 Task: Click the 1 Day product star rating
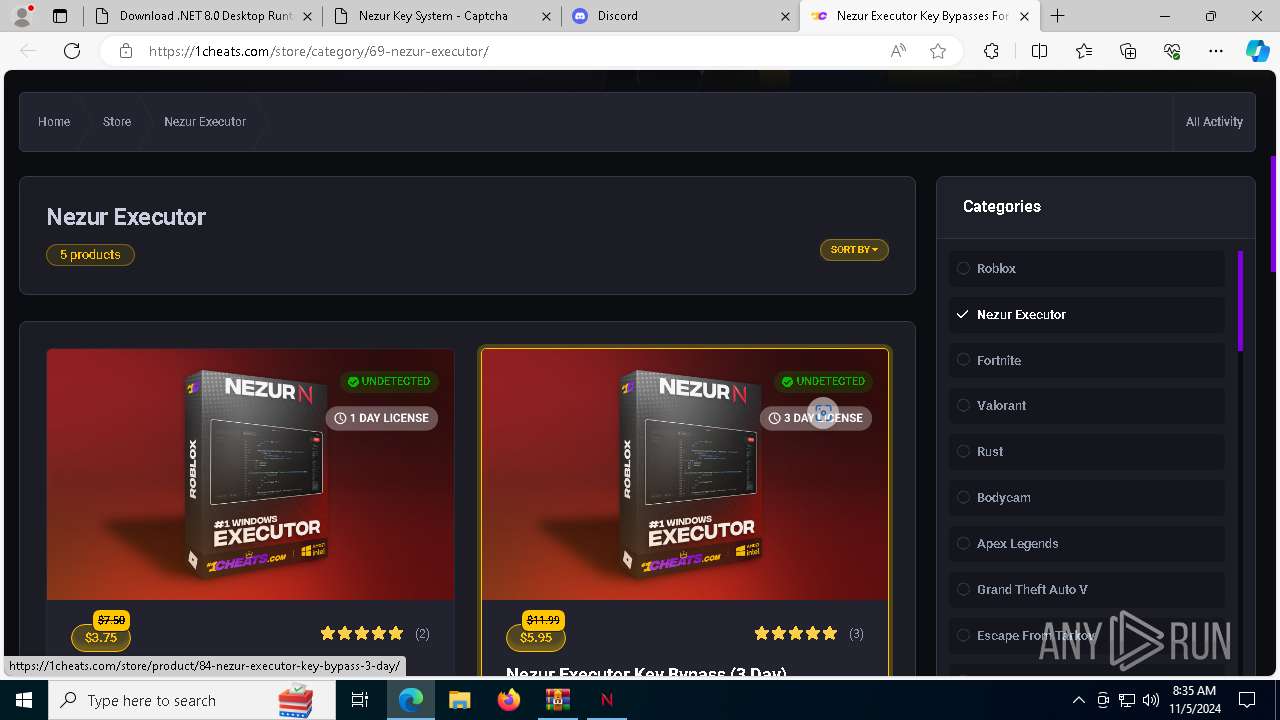click(x=362, y=633)
